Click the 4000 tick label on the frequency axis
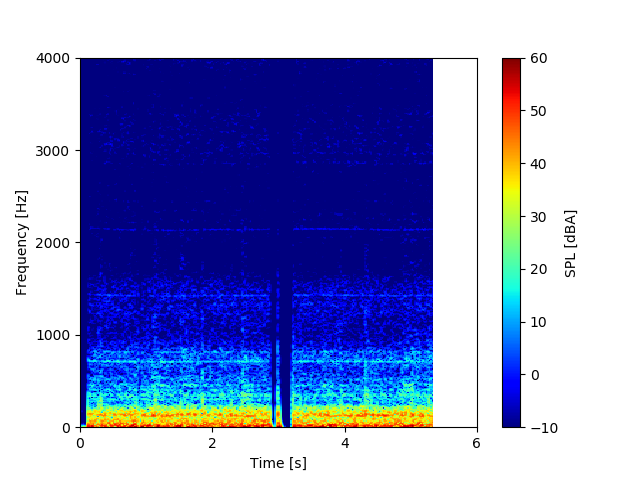The image size is (640, 480). [x=54, y=59]
